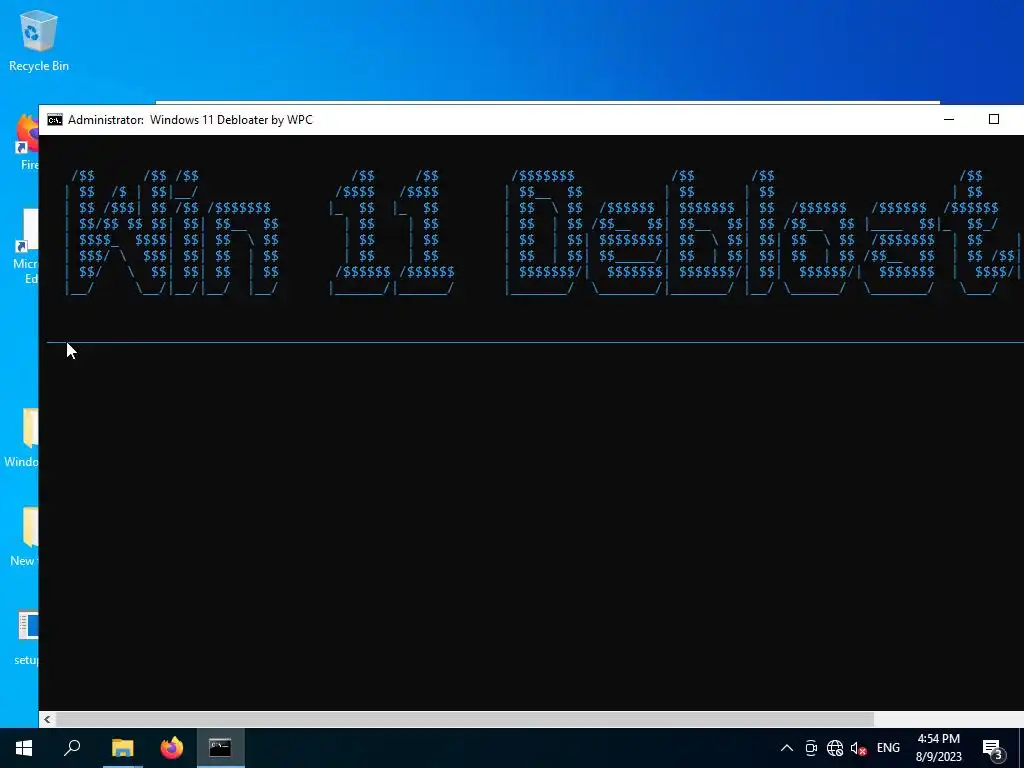Open taskbar Search magnifier
Screen dimensions: 1024x768
72,748
